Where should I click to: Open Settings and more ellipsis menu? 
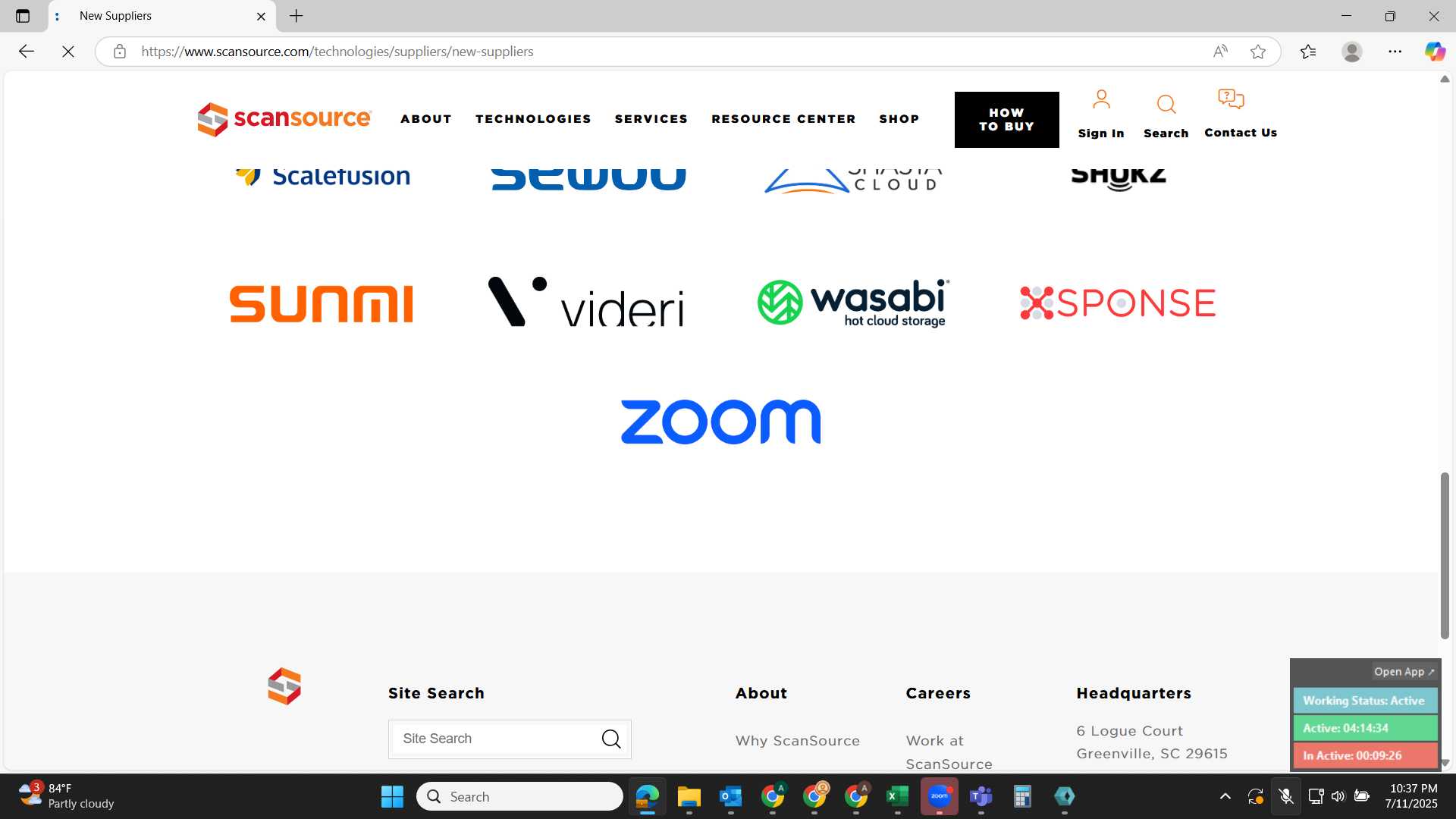[x=1395, y=52]
